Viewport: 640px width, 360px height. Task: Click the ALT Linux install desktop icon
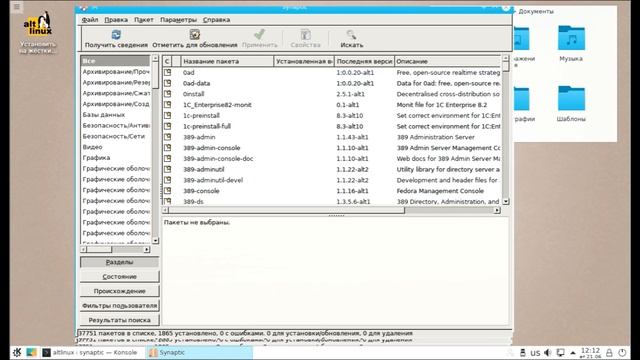click(38, 33)
